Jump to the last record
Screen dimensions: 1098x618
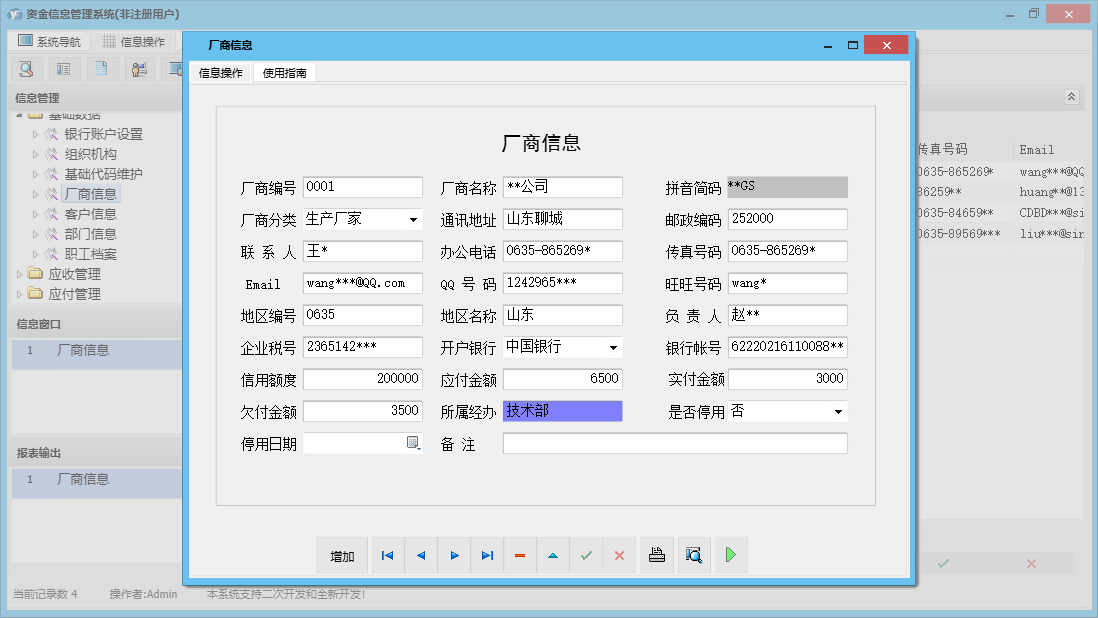tap(487, 555)
